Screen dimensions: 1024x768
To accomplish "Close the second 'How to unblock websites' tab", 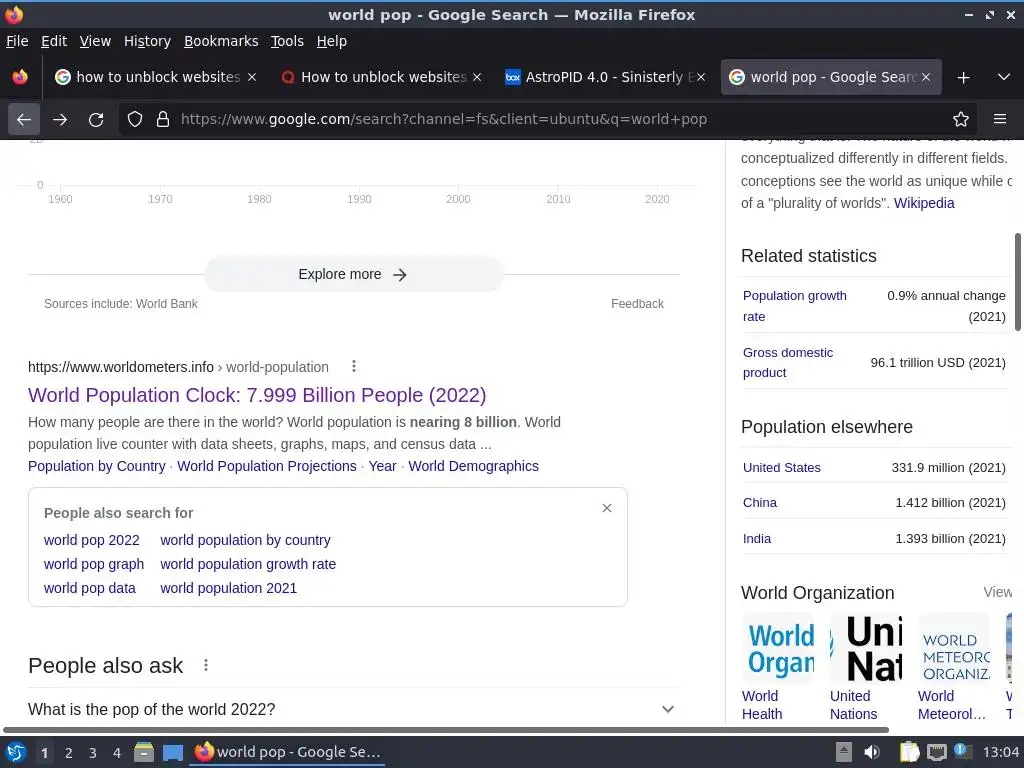I will pyautogui.click(x=477, y=77).
